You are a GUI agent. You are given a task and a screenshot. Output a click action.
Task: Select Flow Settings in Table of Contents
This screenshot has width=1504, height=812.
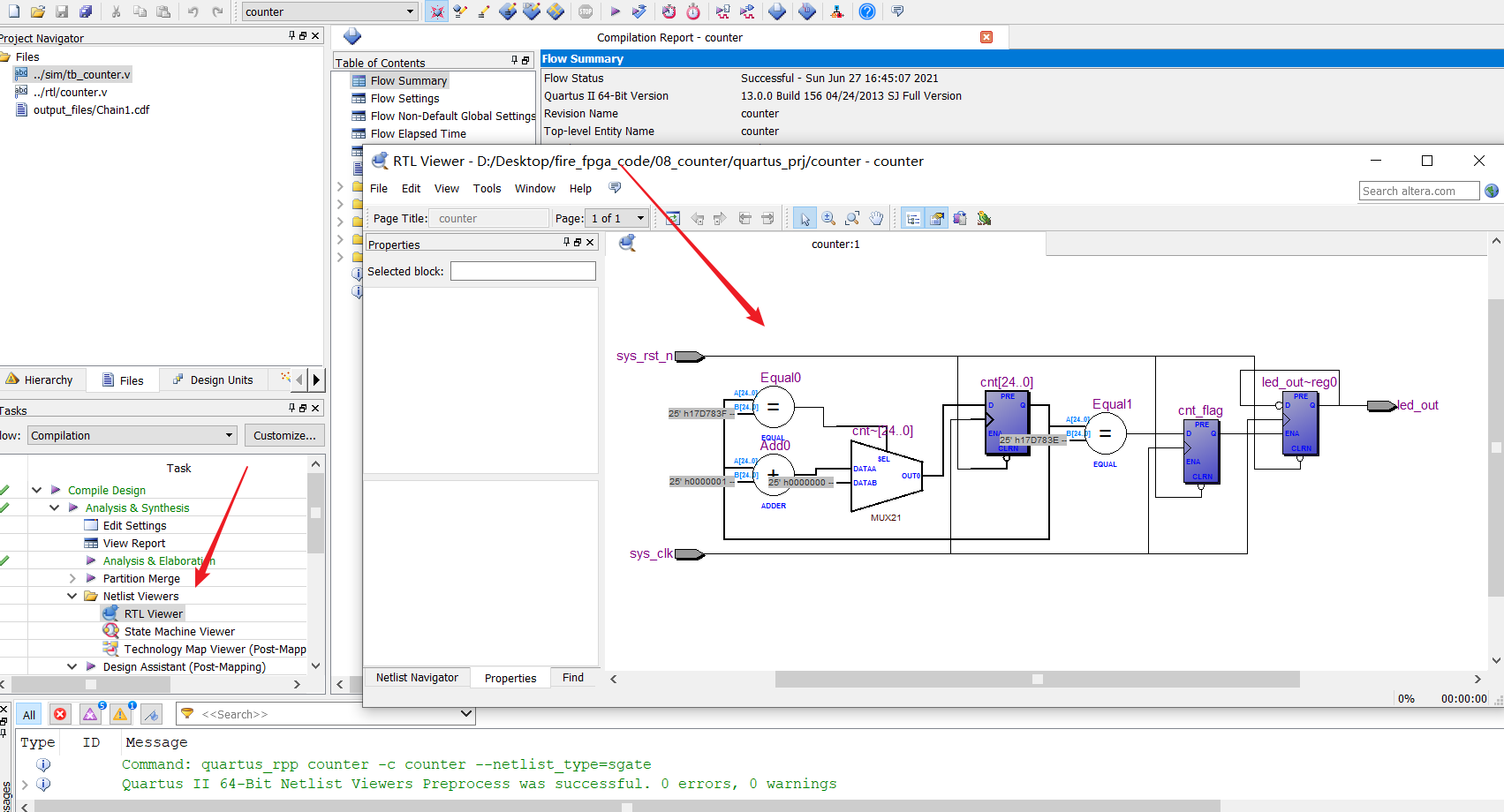[x=404, y=98]
